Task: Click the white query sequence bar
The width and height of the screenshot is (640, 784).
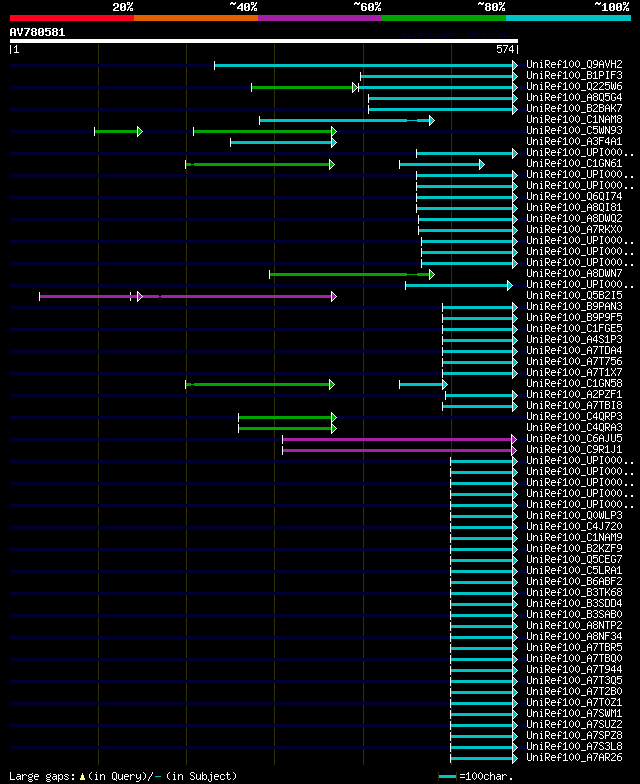Action: tap(264, 41)
